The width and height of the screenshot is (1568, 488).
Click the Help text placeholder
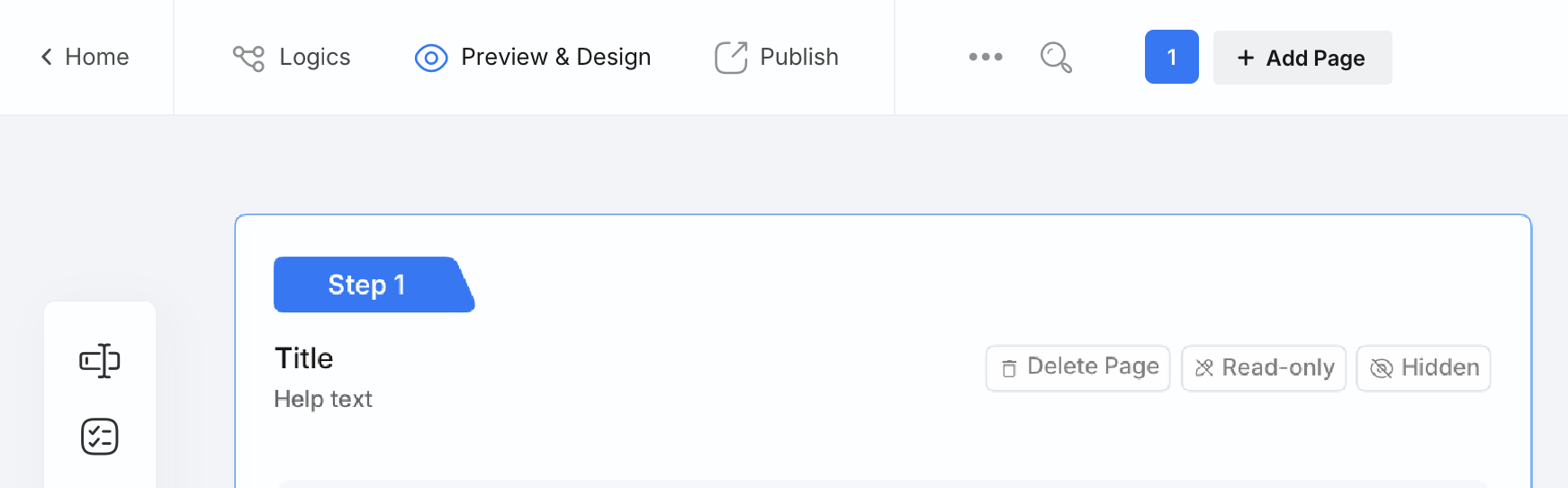pyautogui.click(x=323, y=399)
